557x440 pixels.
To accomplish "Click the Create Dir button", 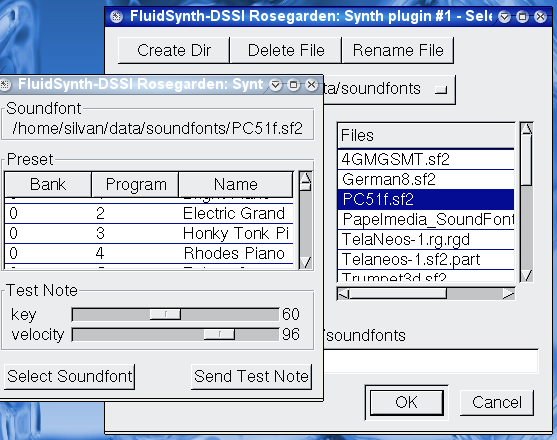I will click(174, 50).
